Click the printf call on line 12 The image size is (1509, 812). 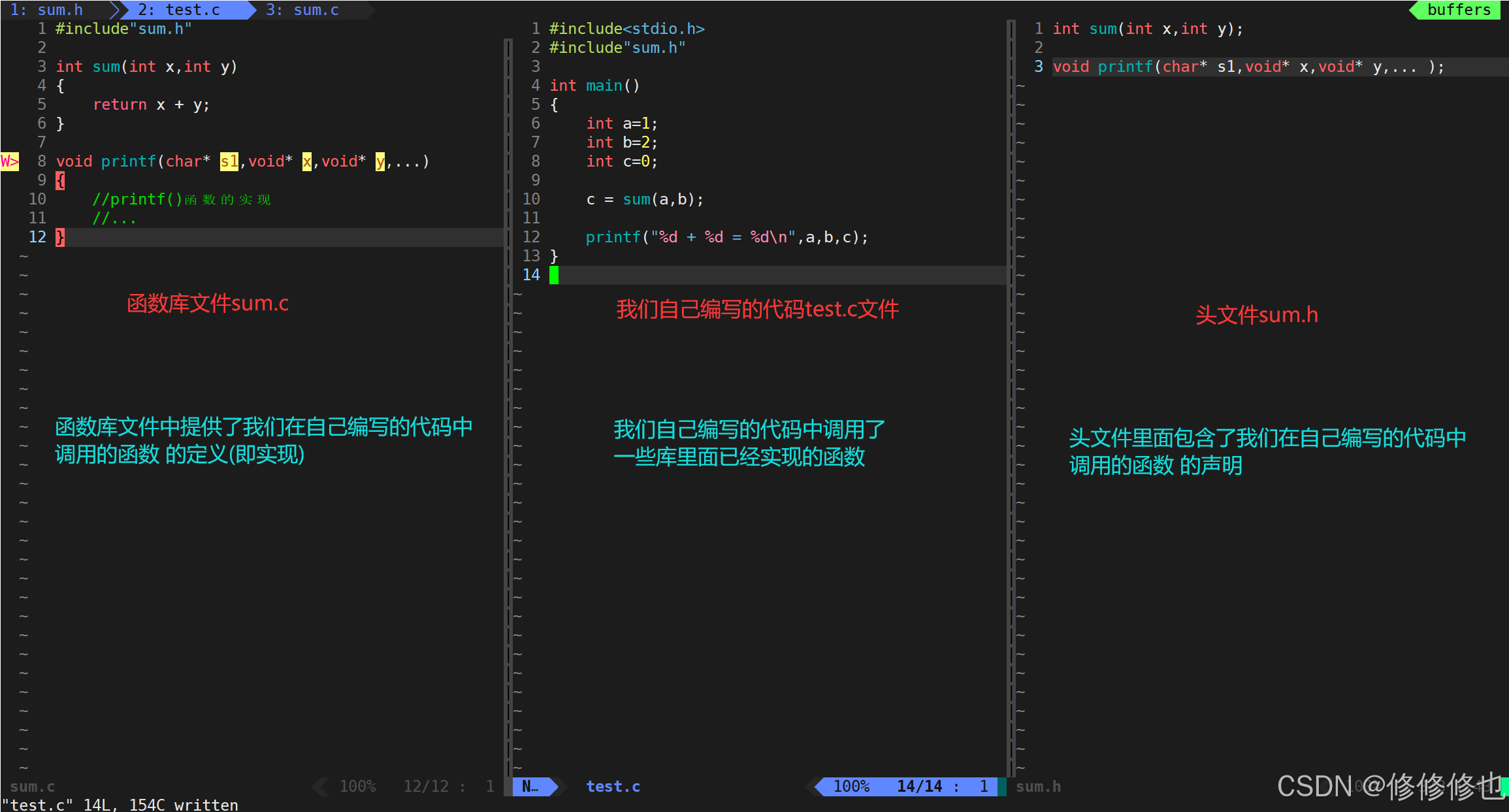(x=613, y=237)
